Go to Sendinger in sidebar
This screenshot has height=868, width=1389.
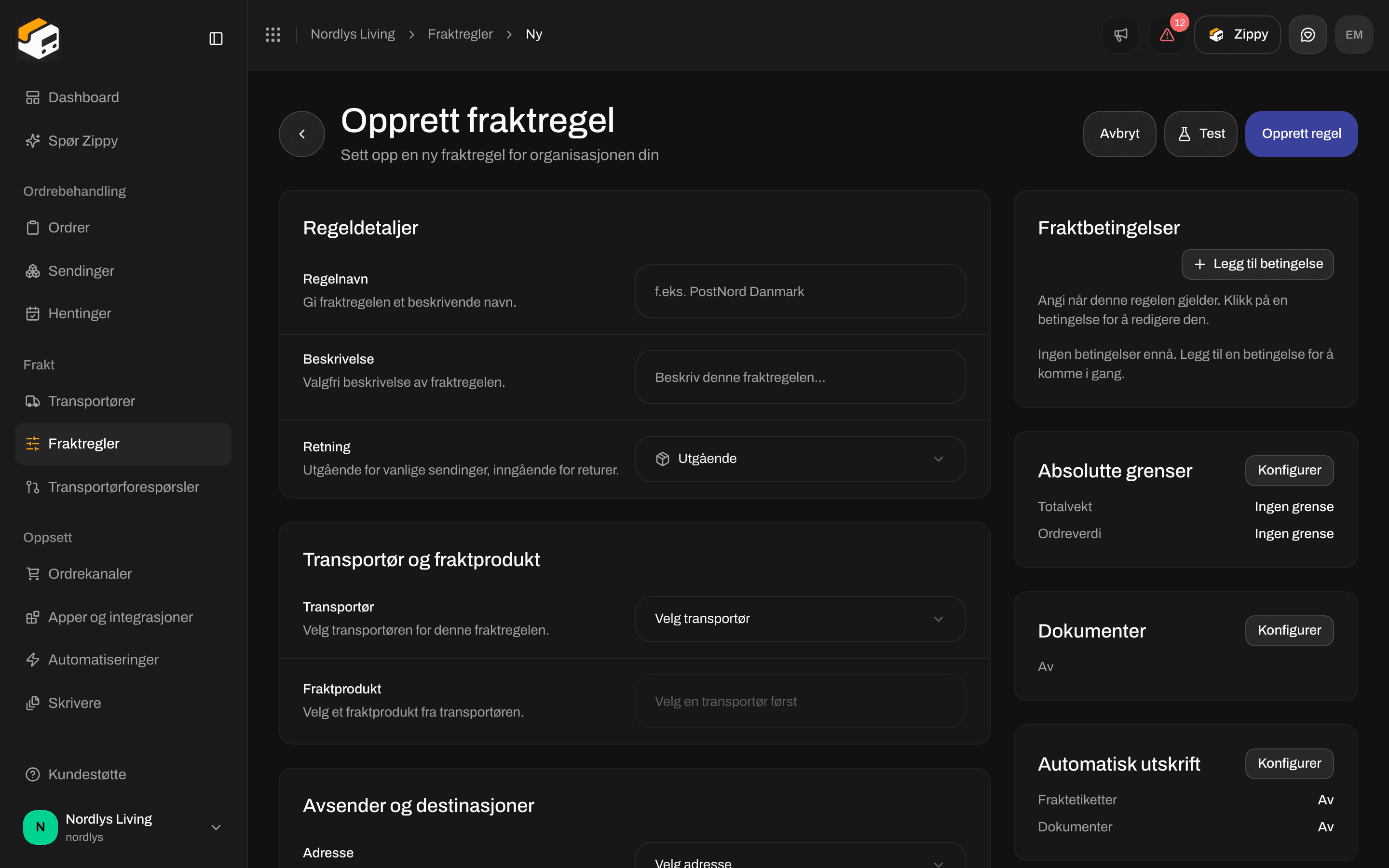(123, 271)
